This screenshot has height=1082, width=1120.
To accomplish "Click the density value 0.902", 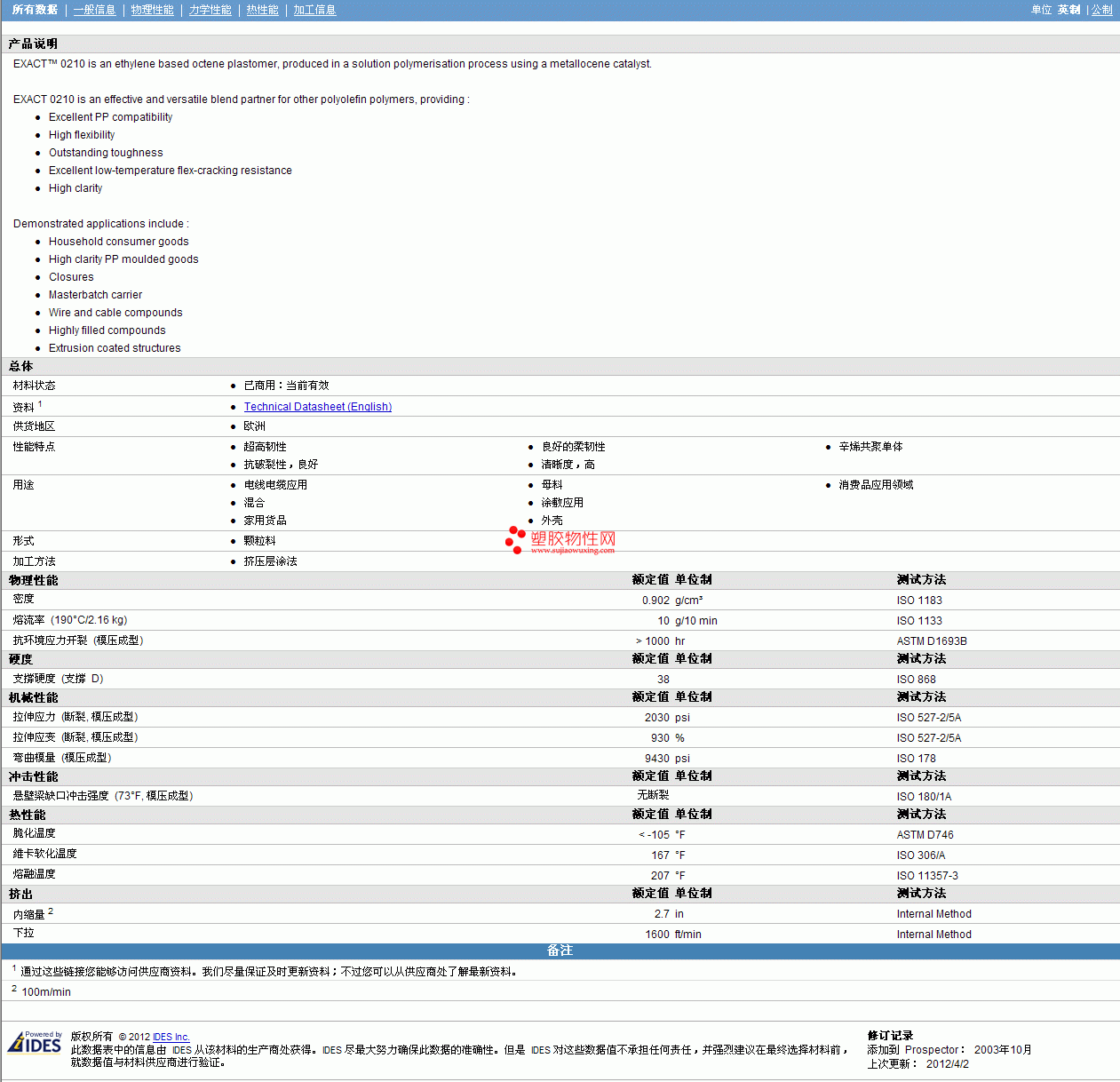I will tap(655, 601).
